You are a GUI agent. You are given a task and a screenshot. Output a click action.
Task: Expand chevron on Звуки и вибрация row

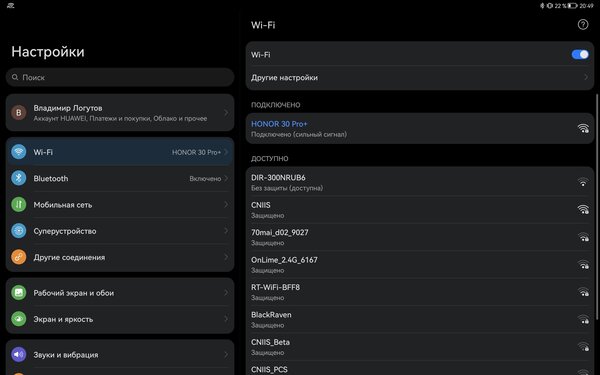226,355
